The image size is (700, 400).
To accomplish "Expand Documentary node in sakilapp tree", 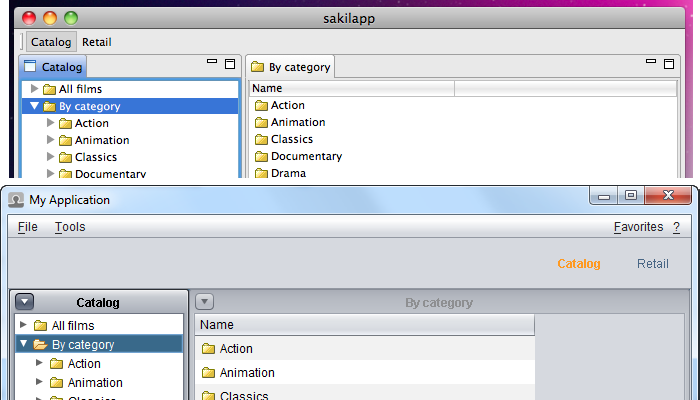I will [50, 173].
